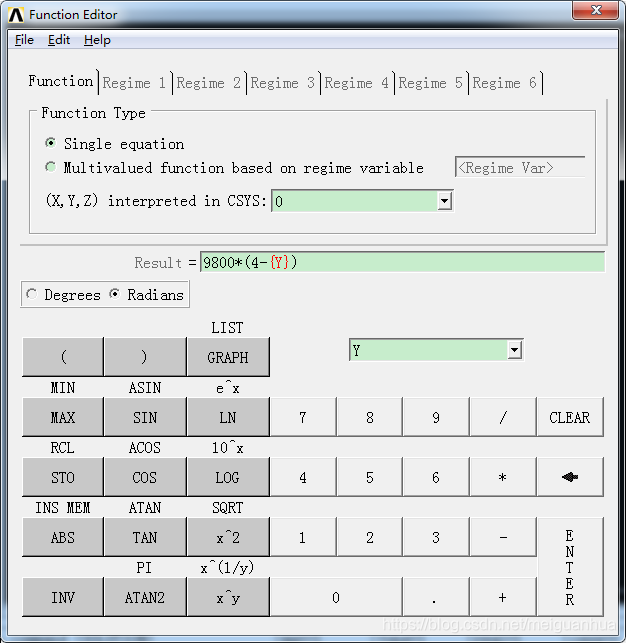Click the multiplication asterisk key
The width and height of the screenshot is (626, 643).
tap(503, 477)
